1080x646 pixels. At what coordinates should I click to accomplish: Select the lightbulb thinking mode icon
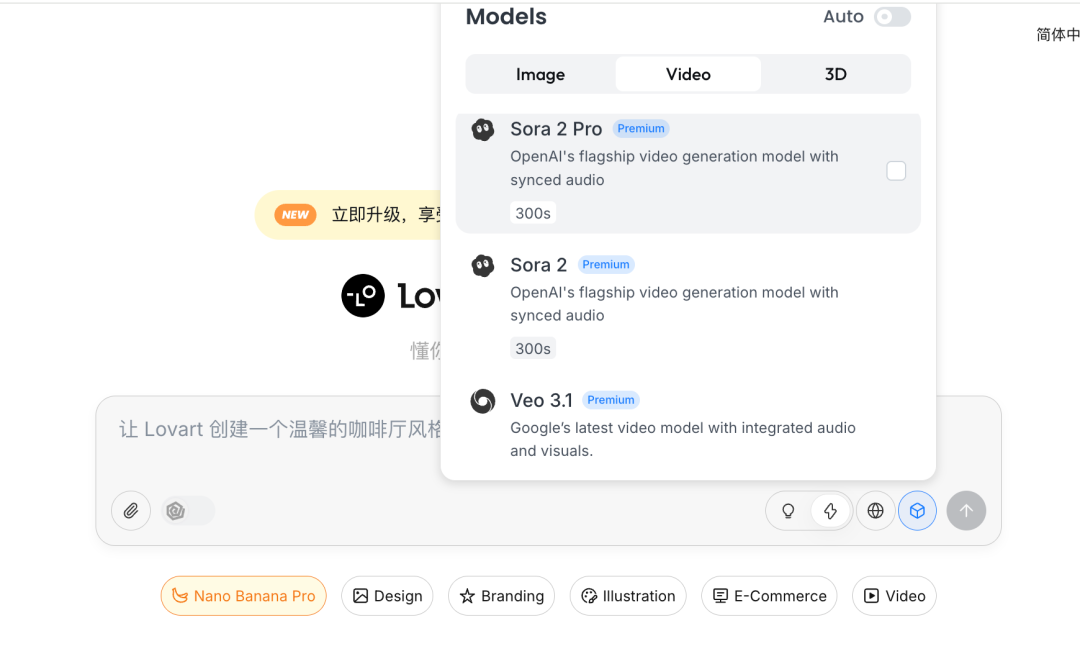point(789,510)
